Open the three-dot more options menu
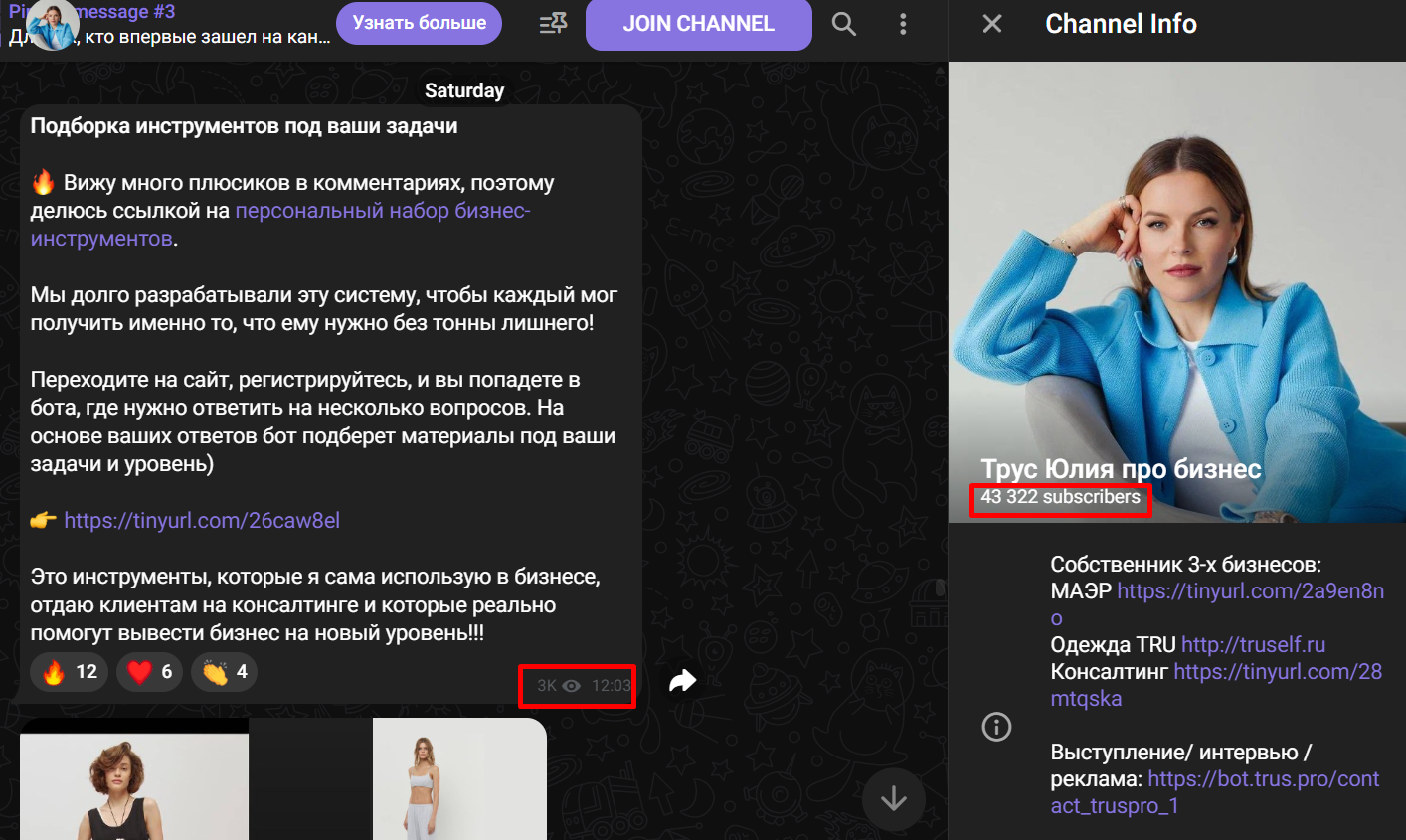This screenshot has width=1406, height=840. [903, 24]
